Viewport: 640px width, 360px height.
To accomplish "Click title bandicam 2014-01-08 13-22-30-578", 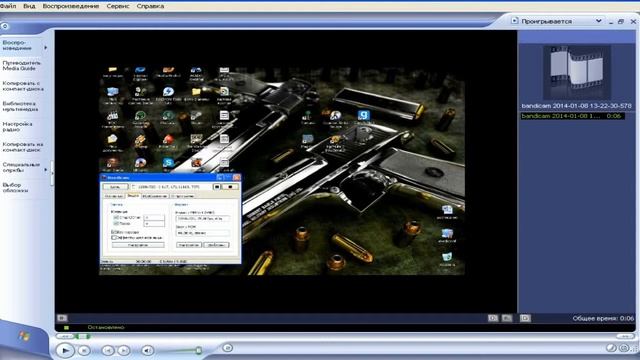I will coord(576,106).
